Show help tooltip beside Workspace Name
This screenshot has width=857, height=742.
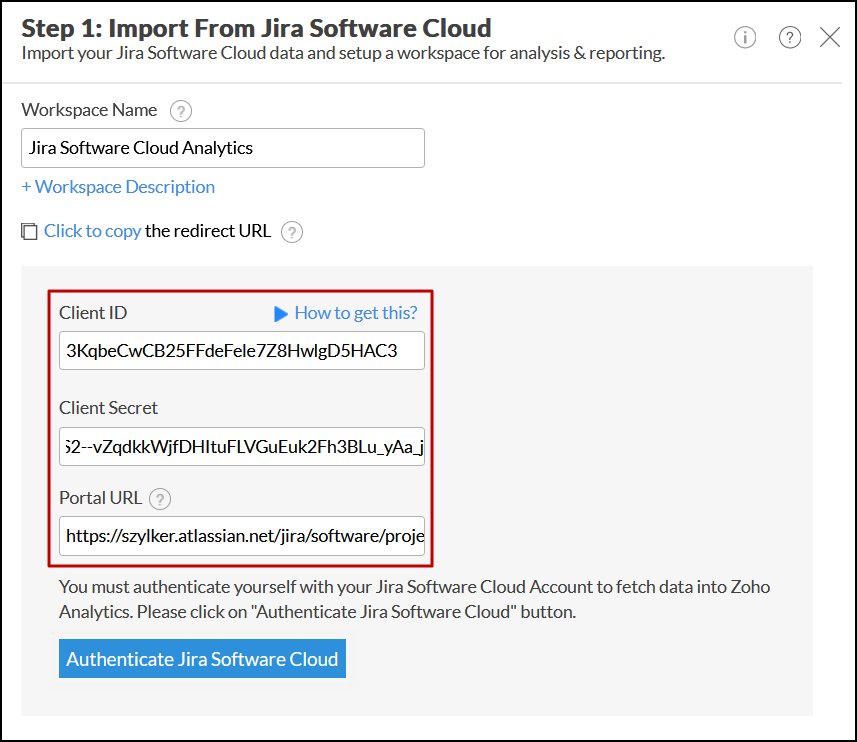181,111
